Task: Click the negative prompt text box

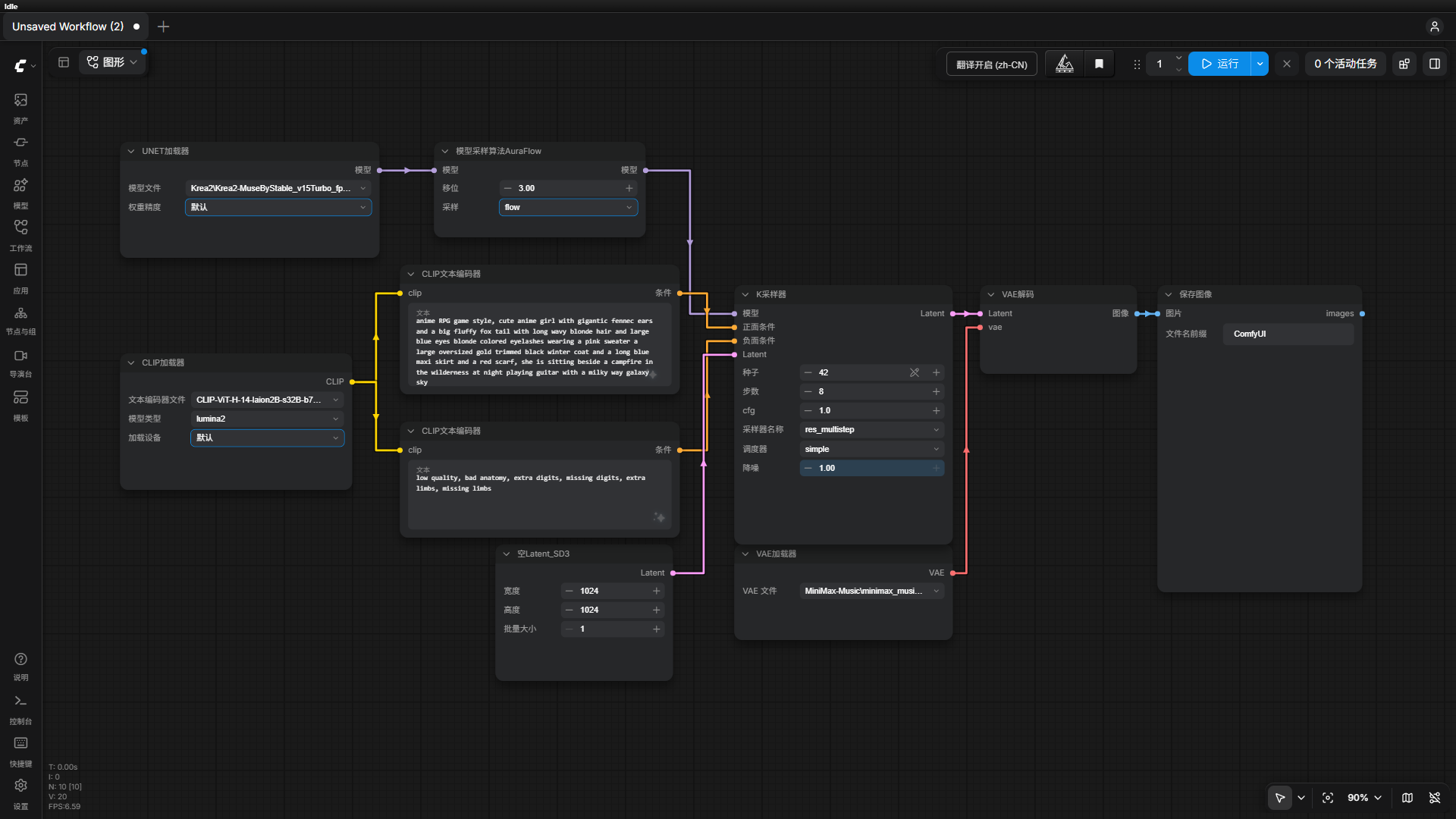Action: [x=540, y=494]
